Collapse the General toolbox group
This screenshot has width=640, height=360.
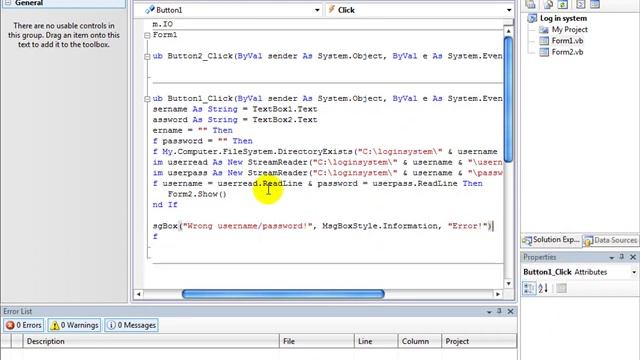point(8,3)
